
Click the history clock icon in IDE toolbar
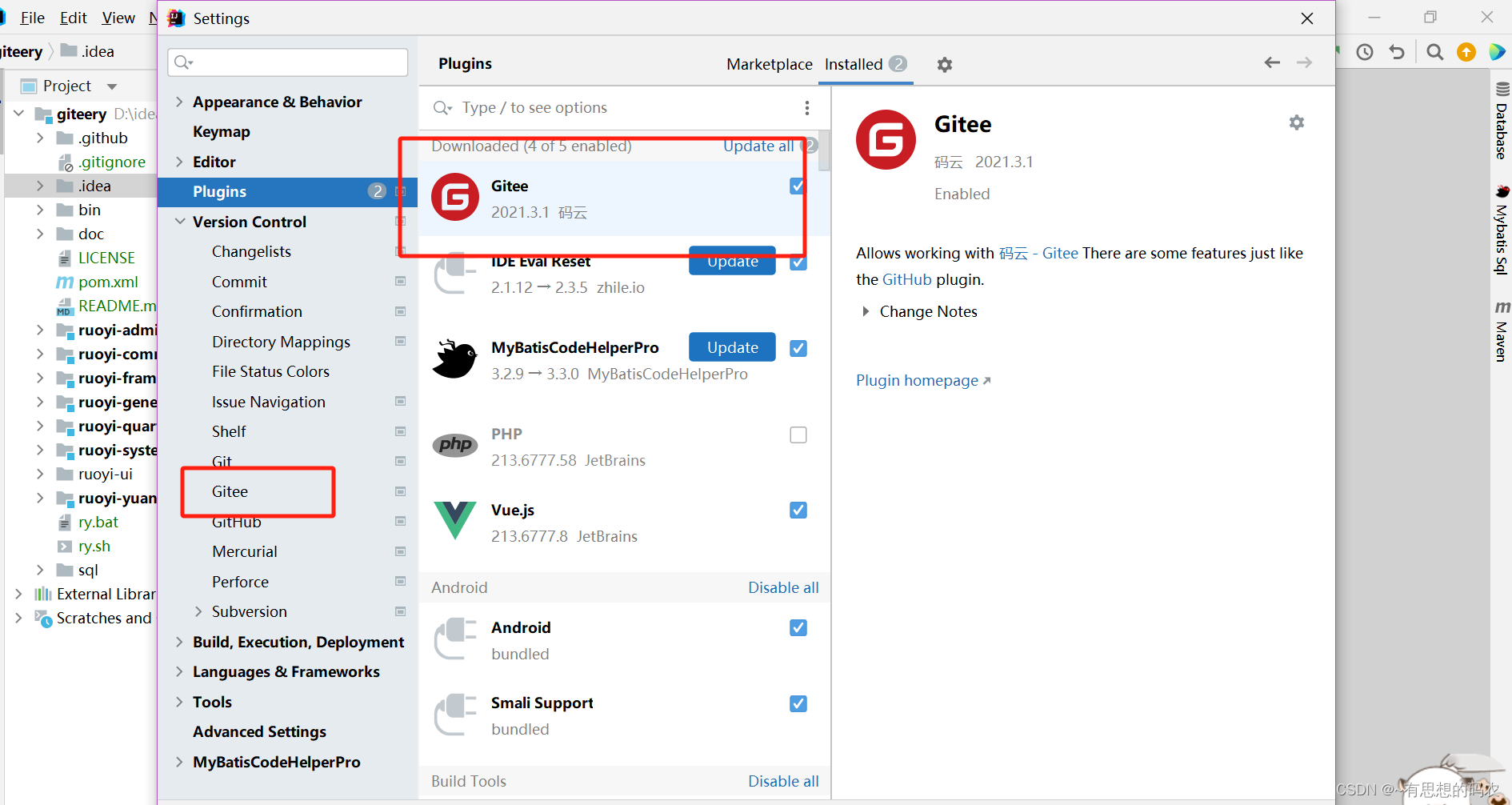click(x=1365, y=52)
